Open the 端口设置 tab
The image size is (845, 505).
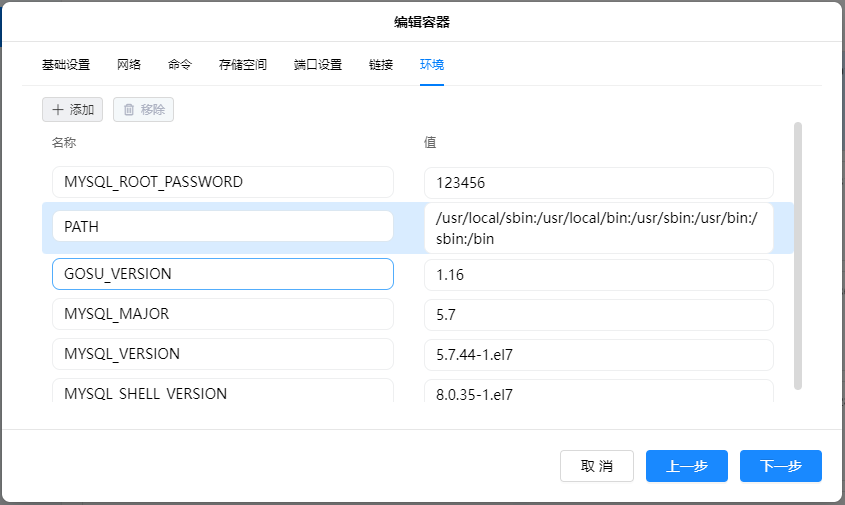pyautogui.click(x=318, y=65)
